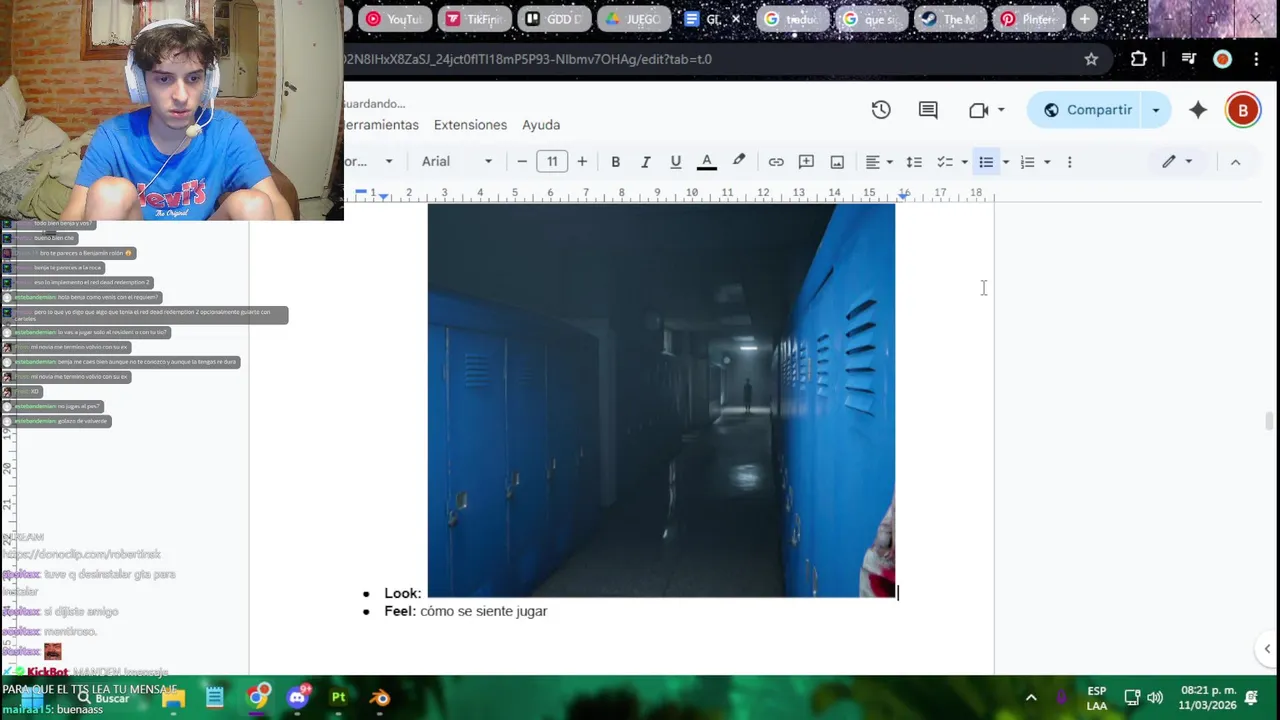Switch to the GDD Trello tab
Viewport: 1280px width, 720px height.
click(555, 19)
